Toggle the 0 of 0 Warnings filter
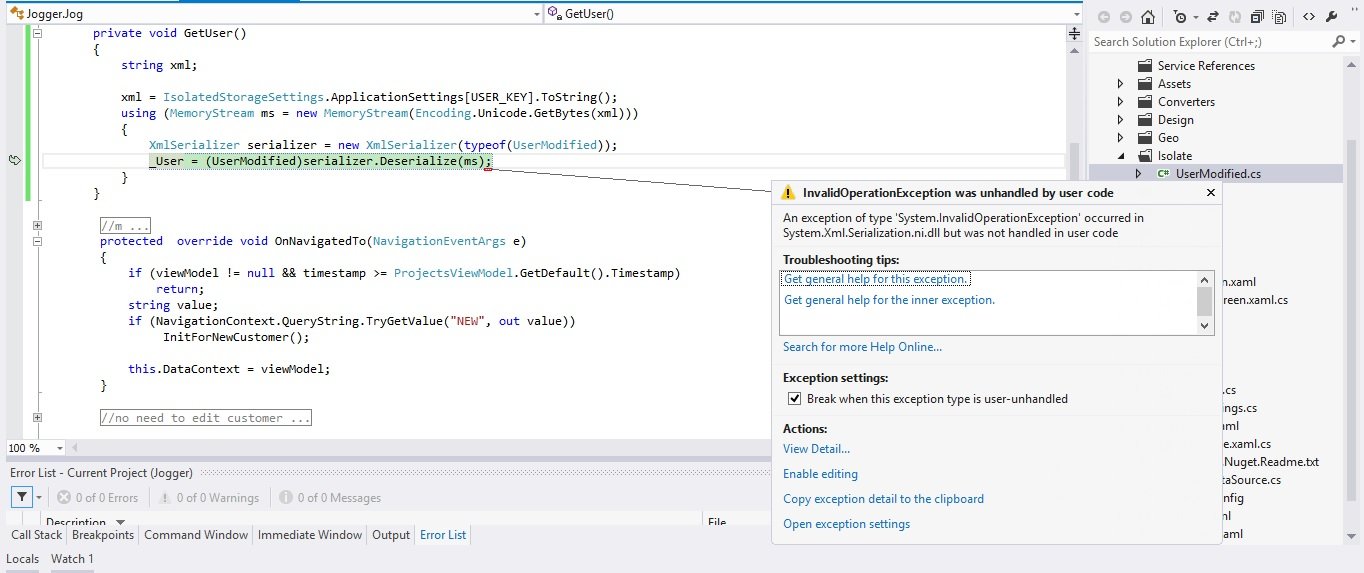Viewport: 1364px width, 573px height. (x=208, y=497)
